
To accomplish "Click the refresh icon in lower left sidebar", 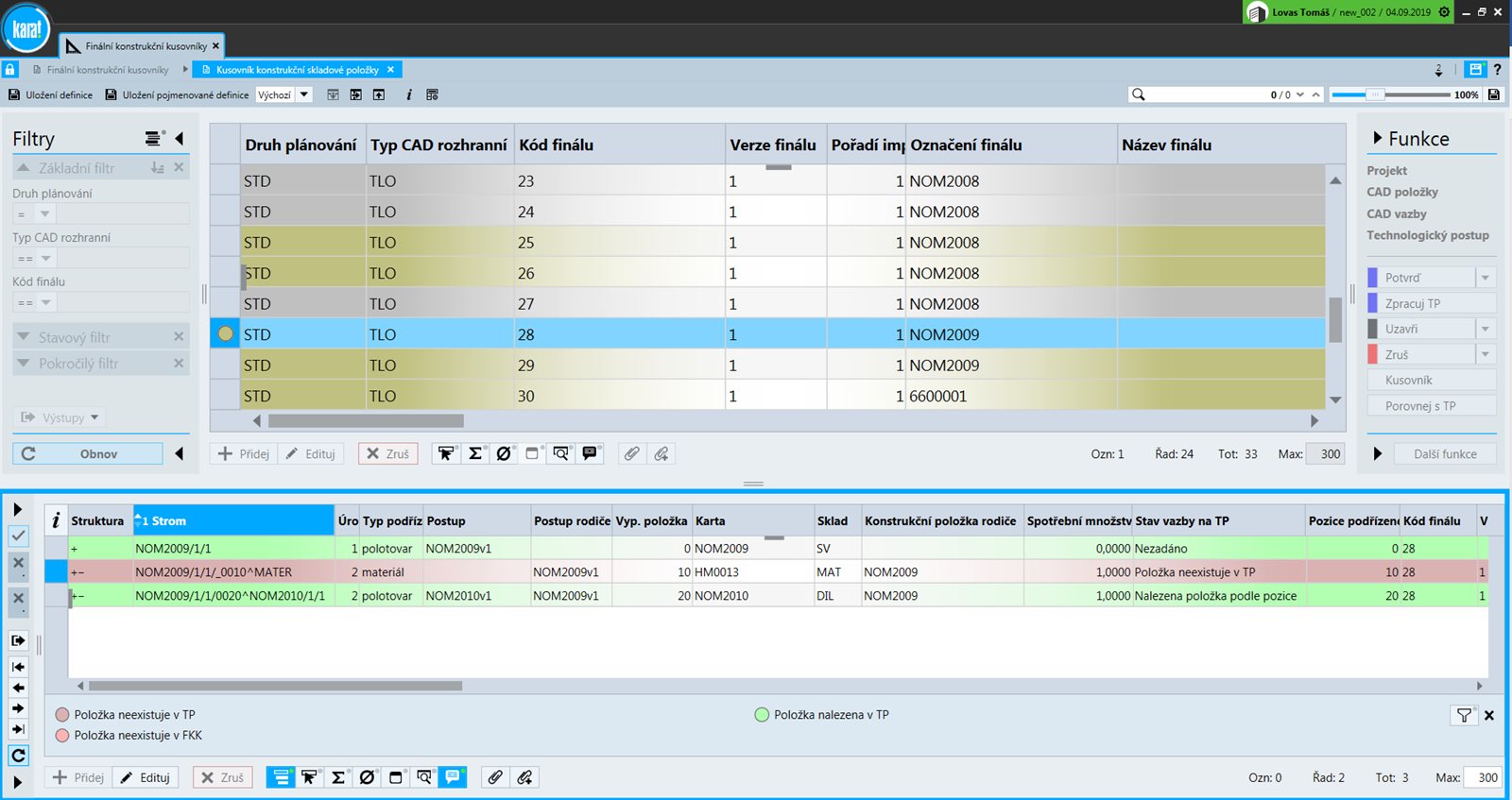I will pos(18,756).
